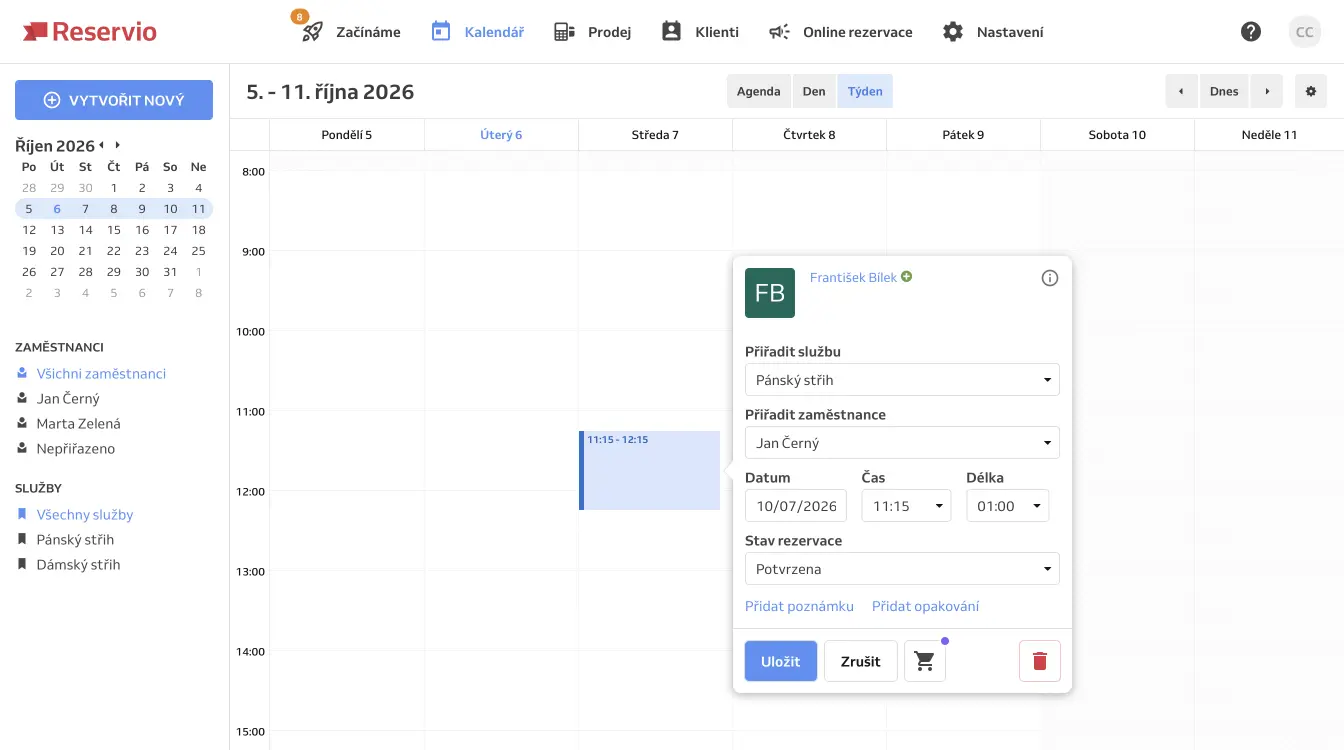Viewport: 1344px width, 750px height.
Task: Open the Kalendář tab
Action: coord(478,32)
